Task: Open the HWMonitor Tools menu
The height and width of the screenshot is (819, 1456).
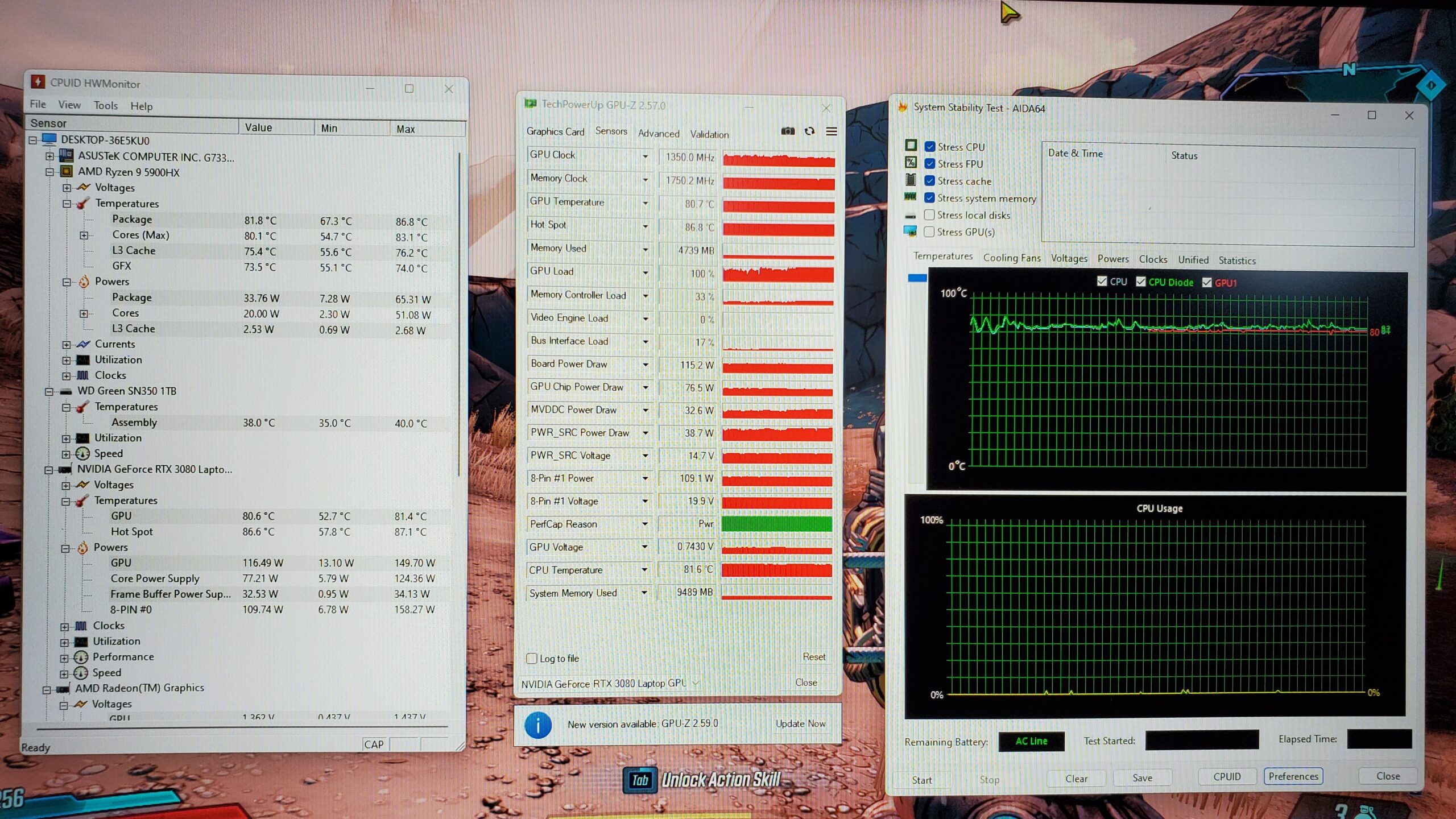Action: pyautogui.click(x=105, y=106)
